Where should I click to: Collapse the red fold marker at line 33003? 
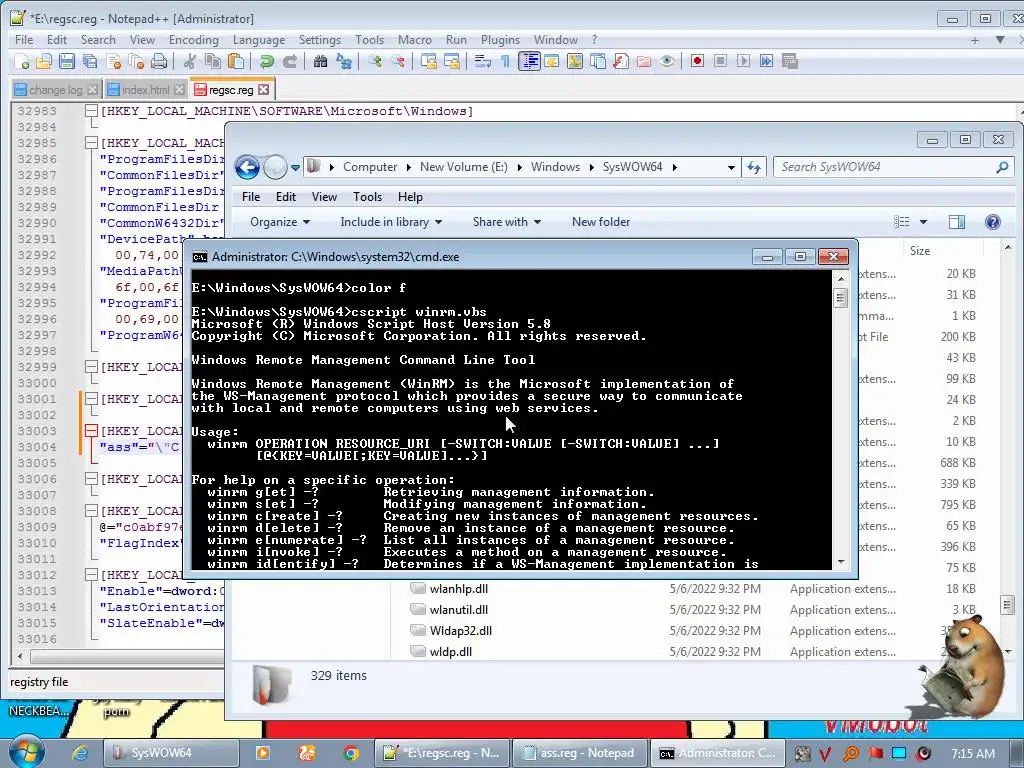(91, 431)
